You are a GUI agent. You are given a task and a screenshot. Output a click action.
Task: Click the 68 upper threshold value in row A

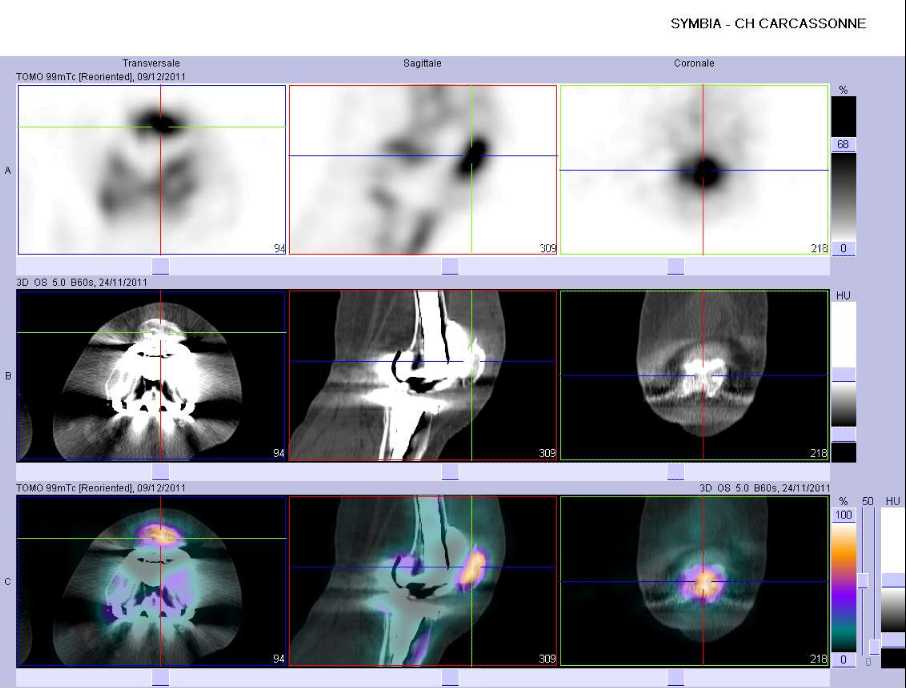[843, 144]
